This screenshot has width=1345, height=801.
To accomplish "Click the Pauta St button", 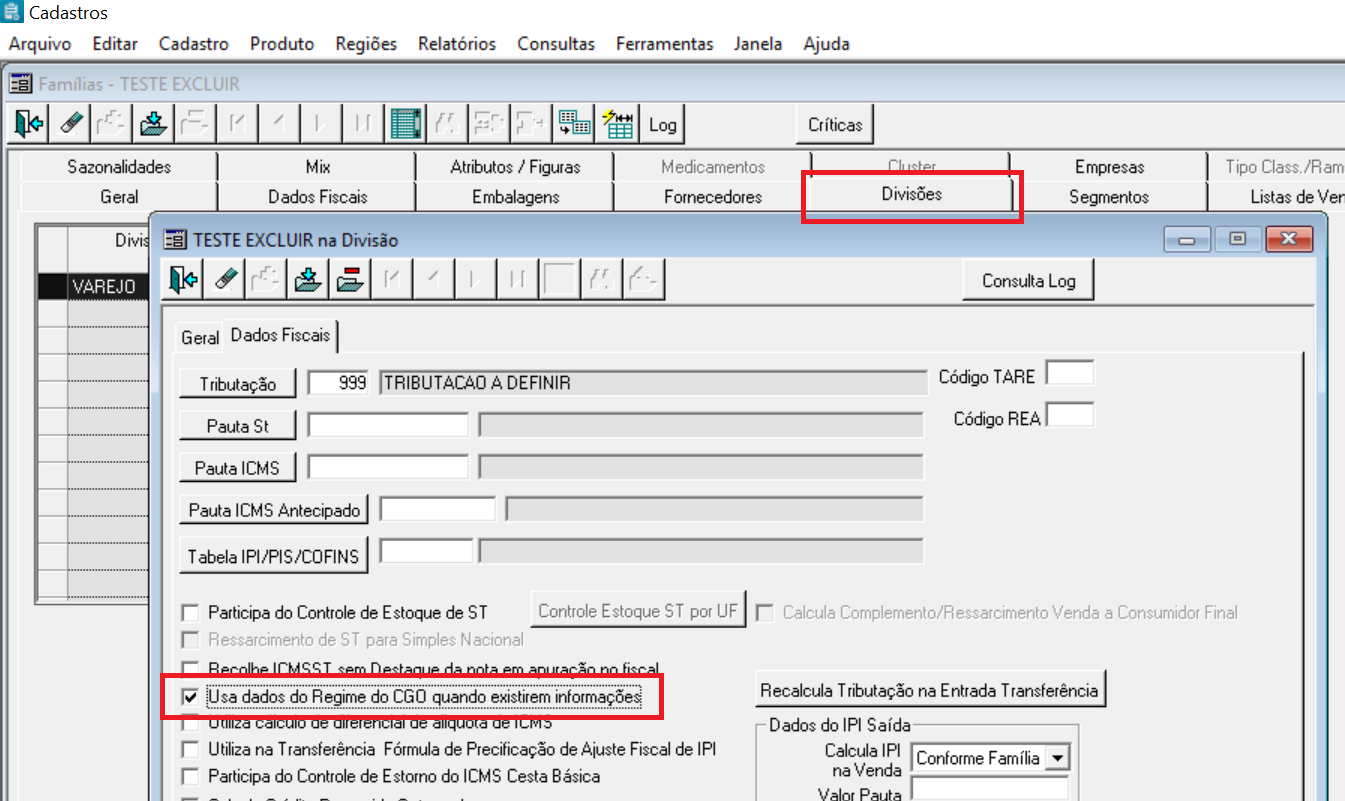I will pos(238,425).
